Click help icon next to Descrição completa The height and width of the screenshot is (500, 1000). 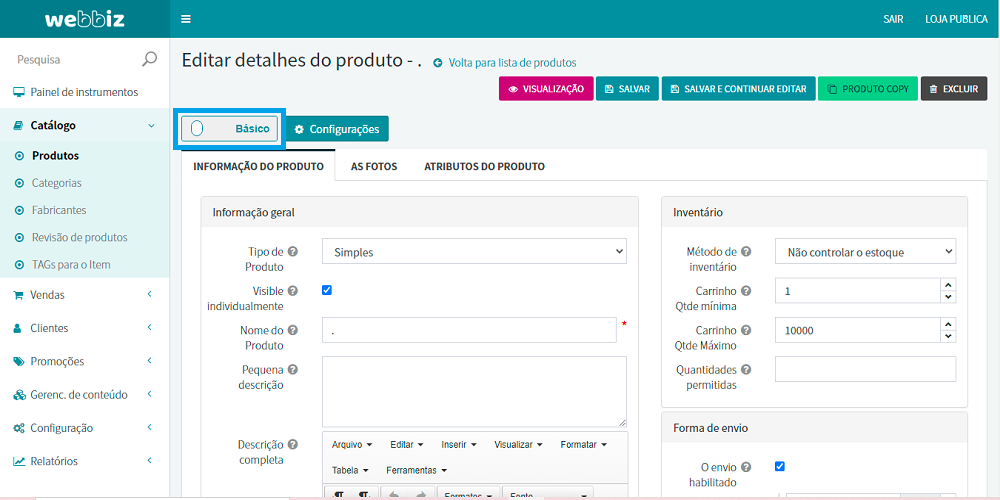292,444
